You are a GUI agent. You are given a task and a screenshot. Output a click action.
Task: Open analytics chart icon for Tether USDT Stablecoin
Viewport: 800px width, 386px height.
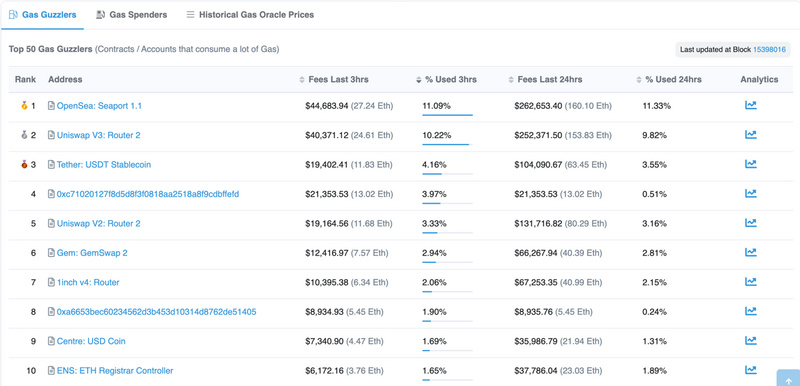[751, 164]
